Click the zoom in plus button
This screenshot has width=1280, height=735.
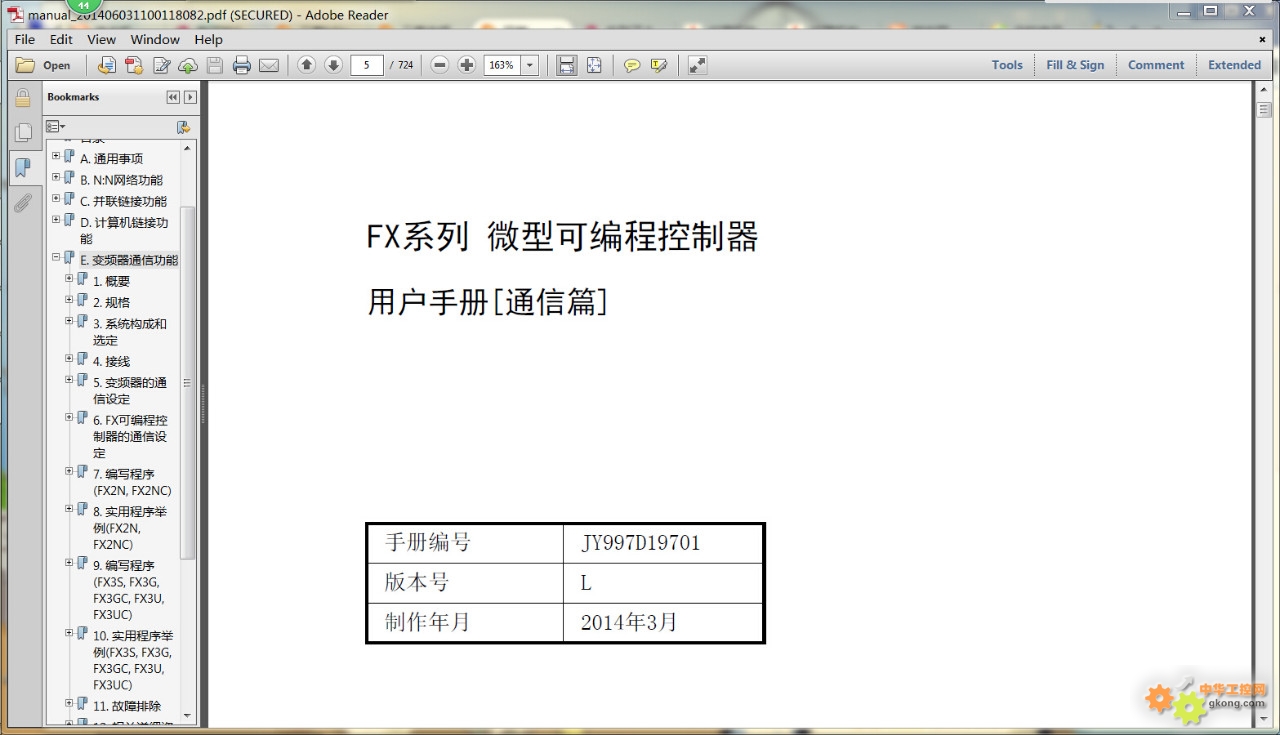pyautogui.click(x=466, y=65)
